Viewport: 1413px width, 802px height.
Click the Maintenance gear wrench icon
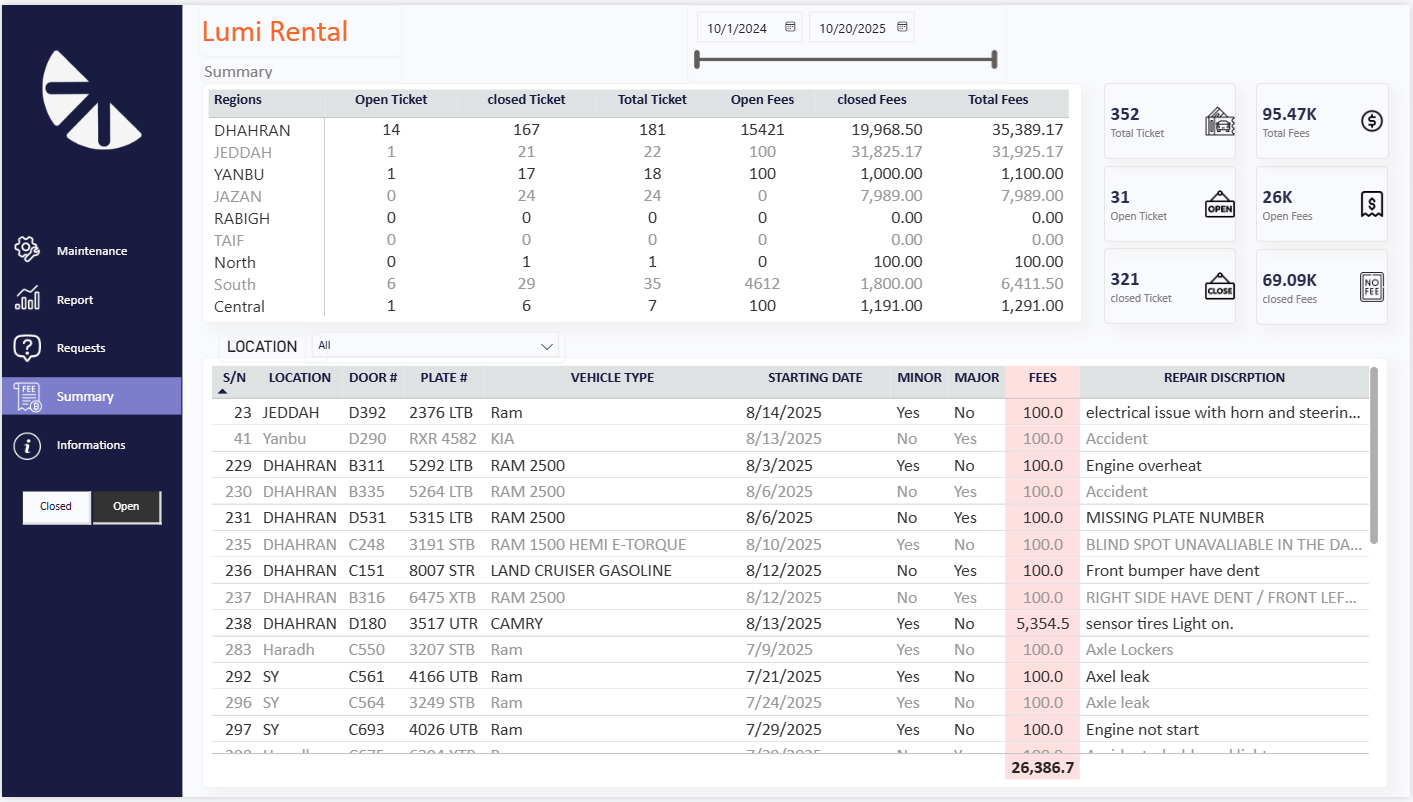click(x=27, y=250)
